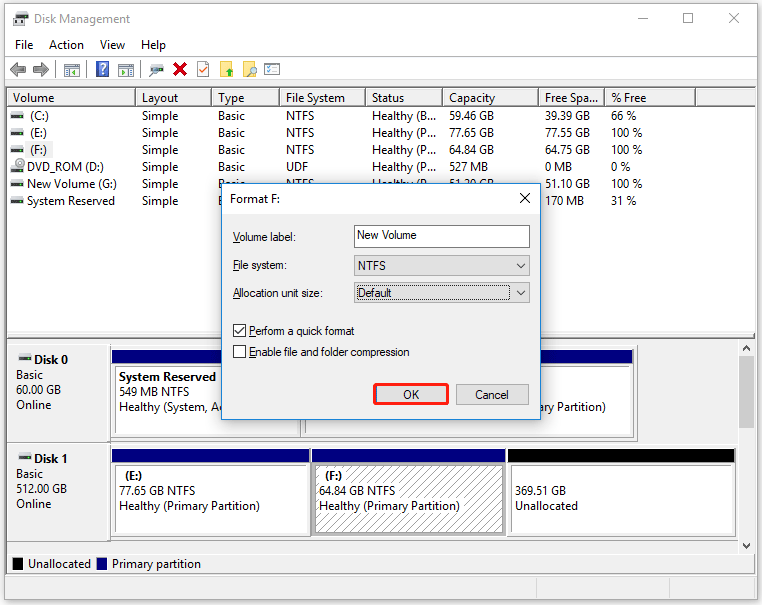Image resolution: width=762 pixels, height=605 pixels.
Task: Sort by the Layout column header
Action: [173, 98]
